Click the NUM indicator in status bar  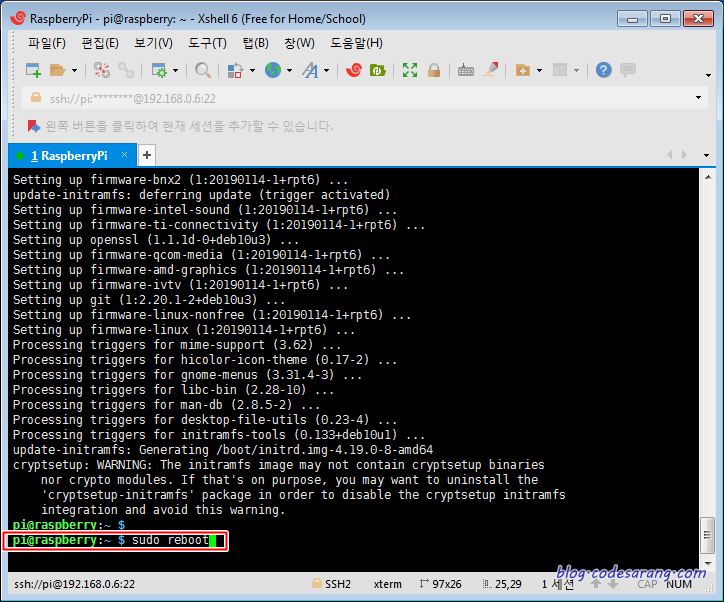(x=679, y=584)
